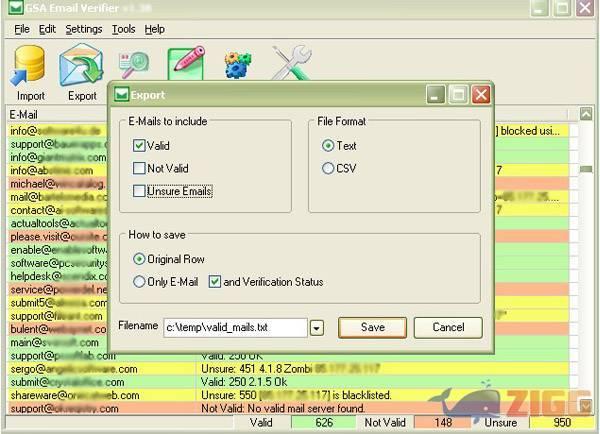
Task: Click the magnifier verify icon in toolbar
Action: tap(134, 65)
